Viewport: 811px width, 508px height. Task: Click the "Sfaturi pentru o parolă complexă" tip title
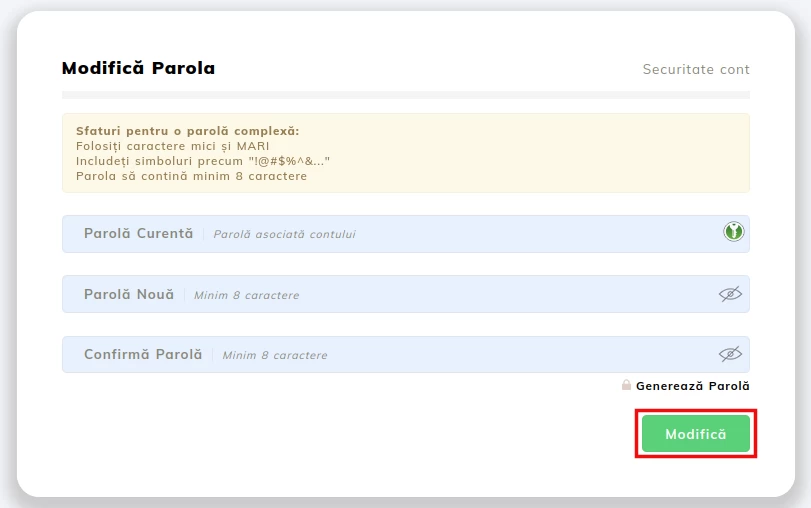(187, 131)
